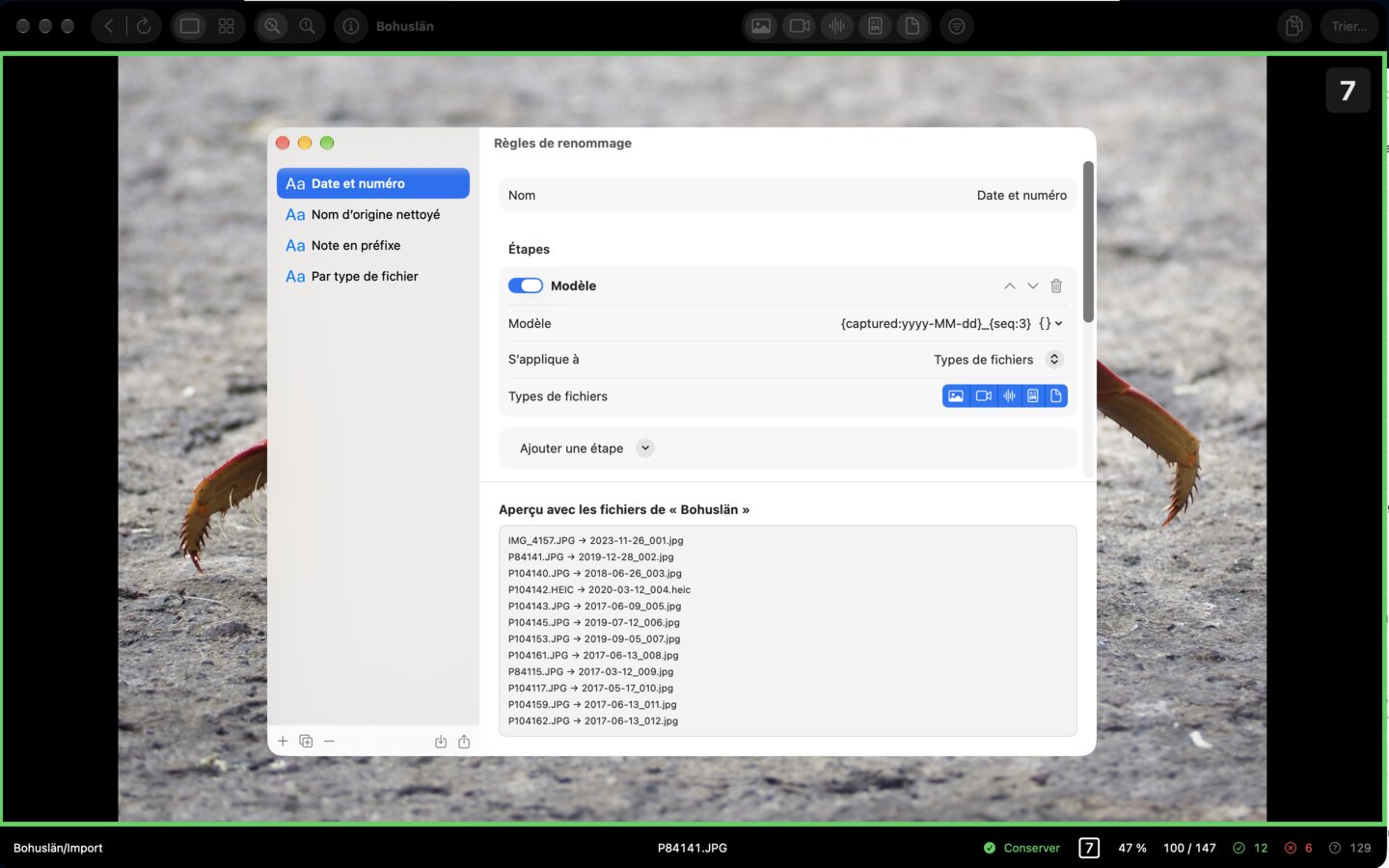The width and height of the screenshot is (1389, 868).
Task: Toggle image file type in step
Action: pyautogui.click(x=956, y=395)
